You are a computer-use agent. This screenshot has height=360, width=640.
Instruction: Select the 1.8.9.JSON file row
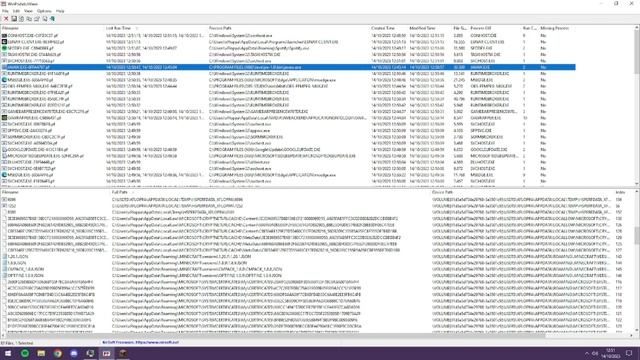[x=317, y=263]
